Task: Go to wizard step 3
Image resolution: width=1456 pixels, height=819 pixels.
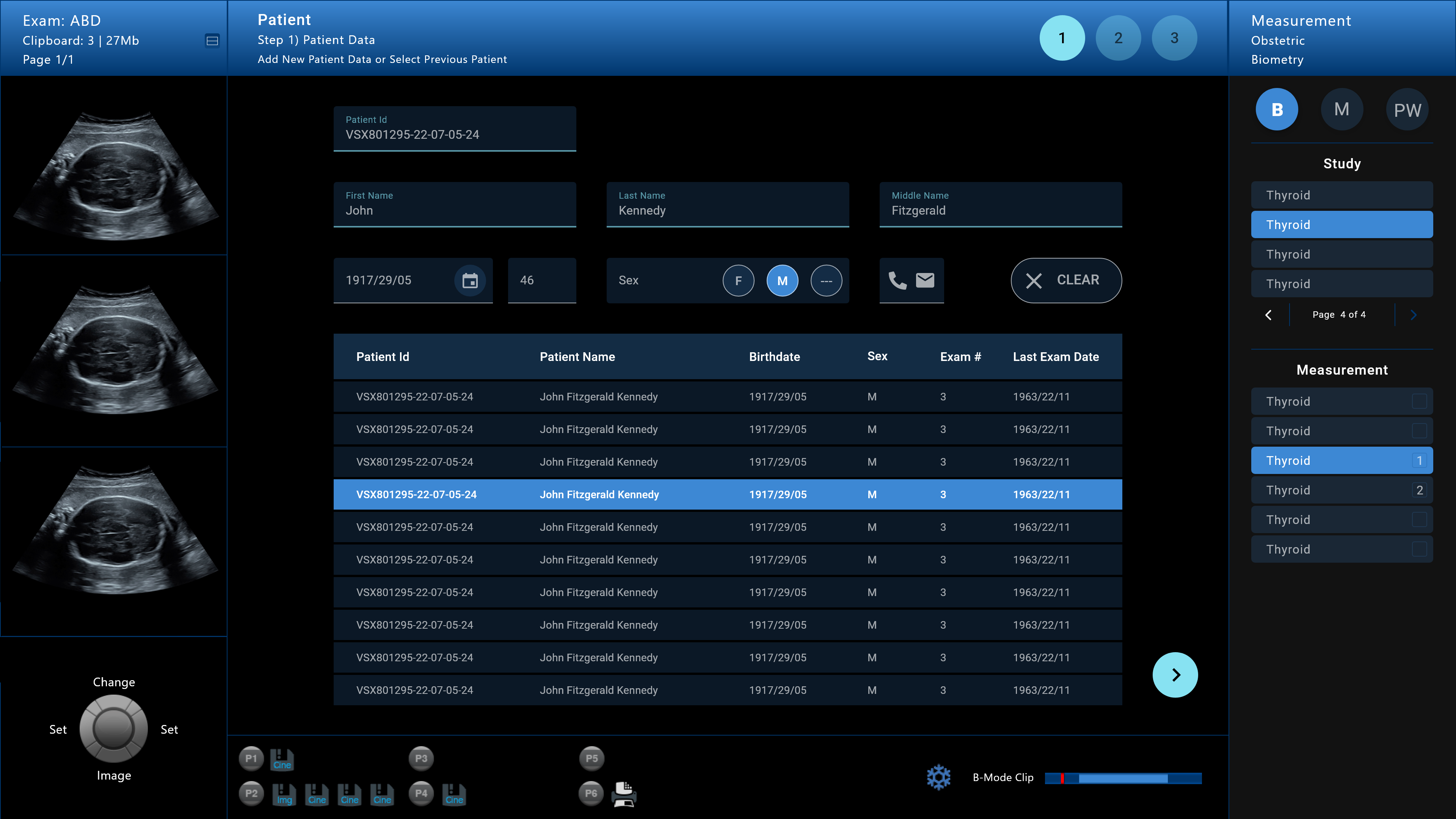Action: [1175, 38]
